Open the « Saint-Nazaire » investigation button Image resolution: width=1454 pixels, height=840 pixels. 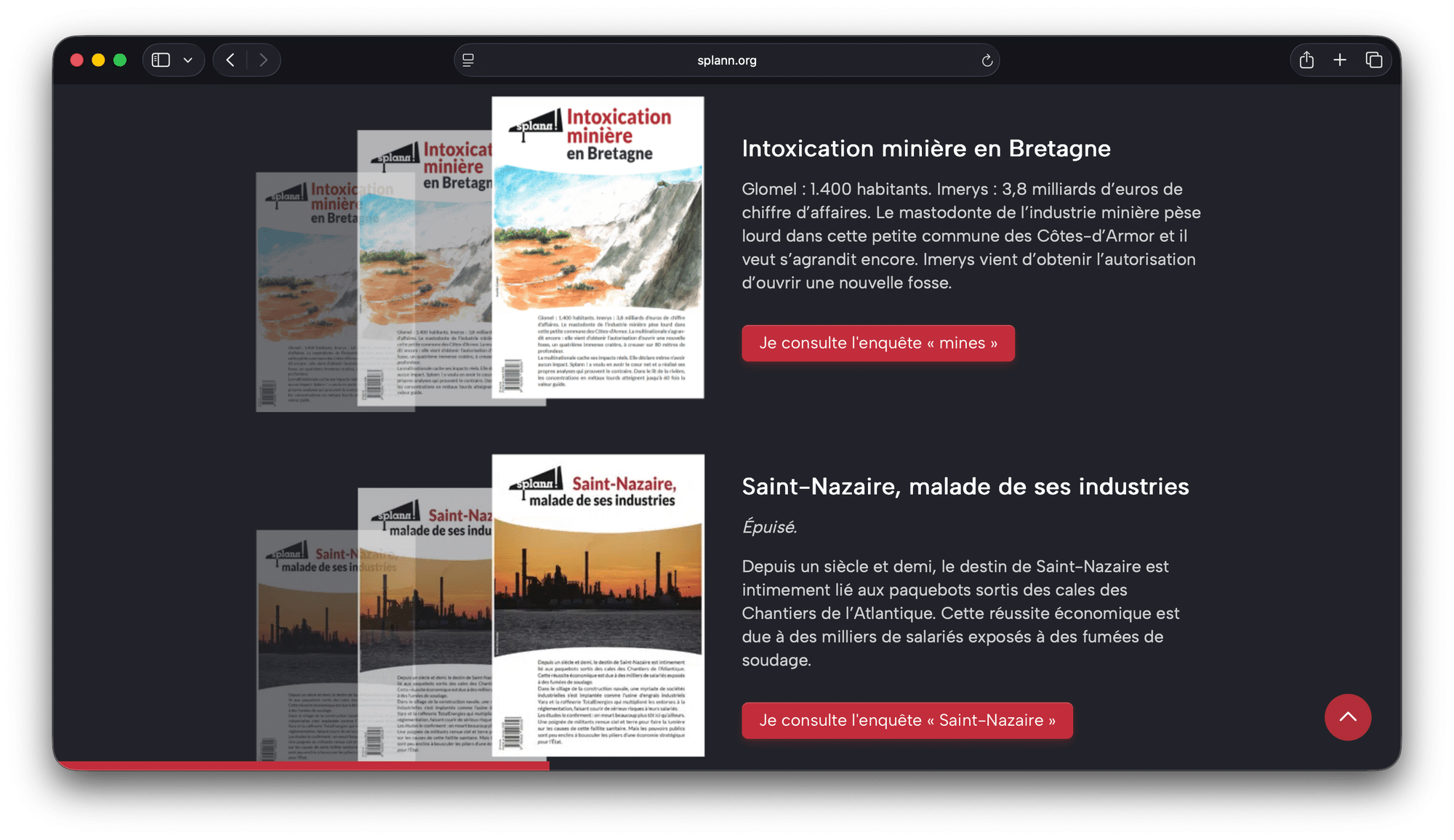tap(907, 720)
